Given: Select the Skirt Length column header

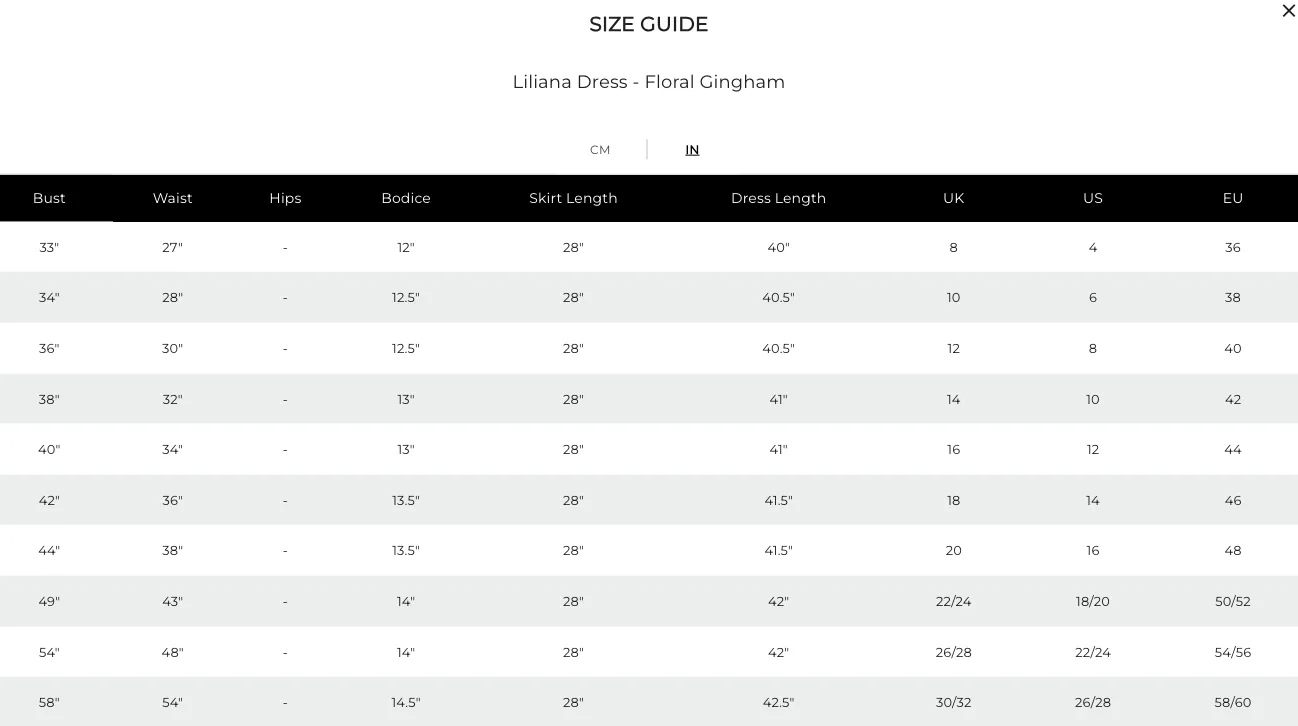Looking at the screenshot, I should click(x=573, y=198).
